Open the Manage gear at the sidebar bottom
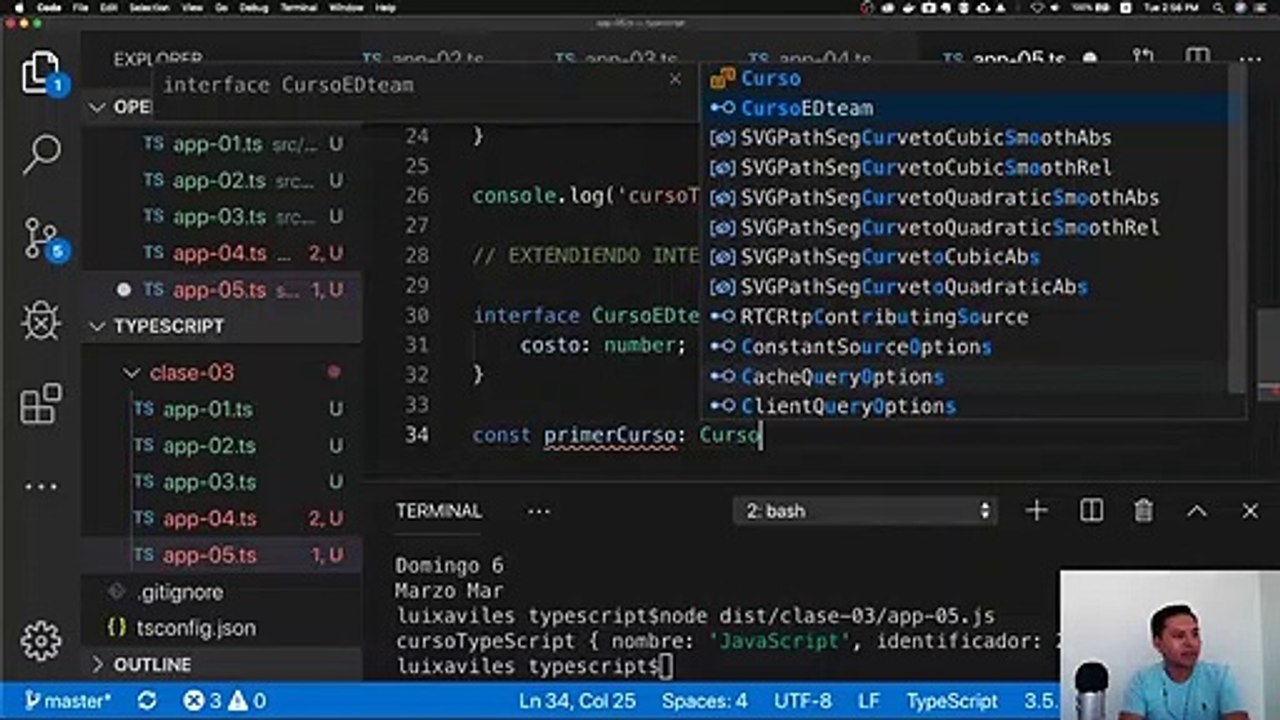The width and height of the screenshot is (1280, 720). pyautogui.click(x=41, y=640)
